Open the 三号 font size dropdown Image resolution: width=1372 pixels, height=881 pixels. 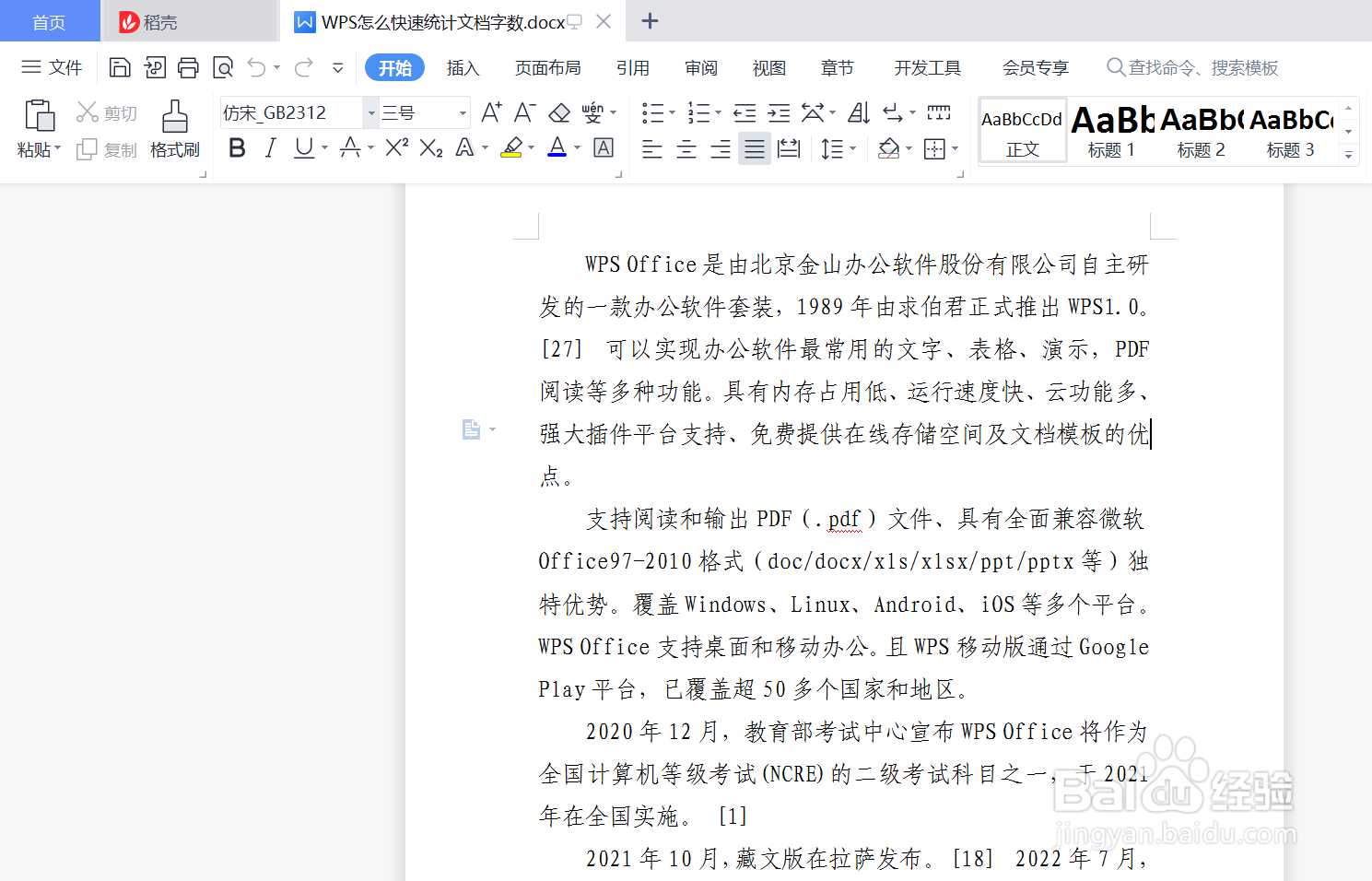[461, 112]
